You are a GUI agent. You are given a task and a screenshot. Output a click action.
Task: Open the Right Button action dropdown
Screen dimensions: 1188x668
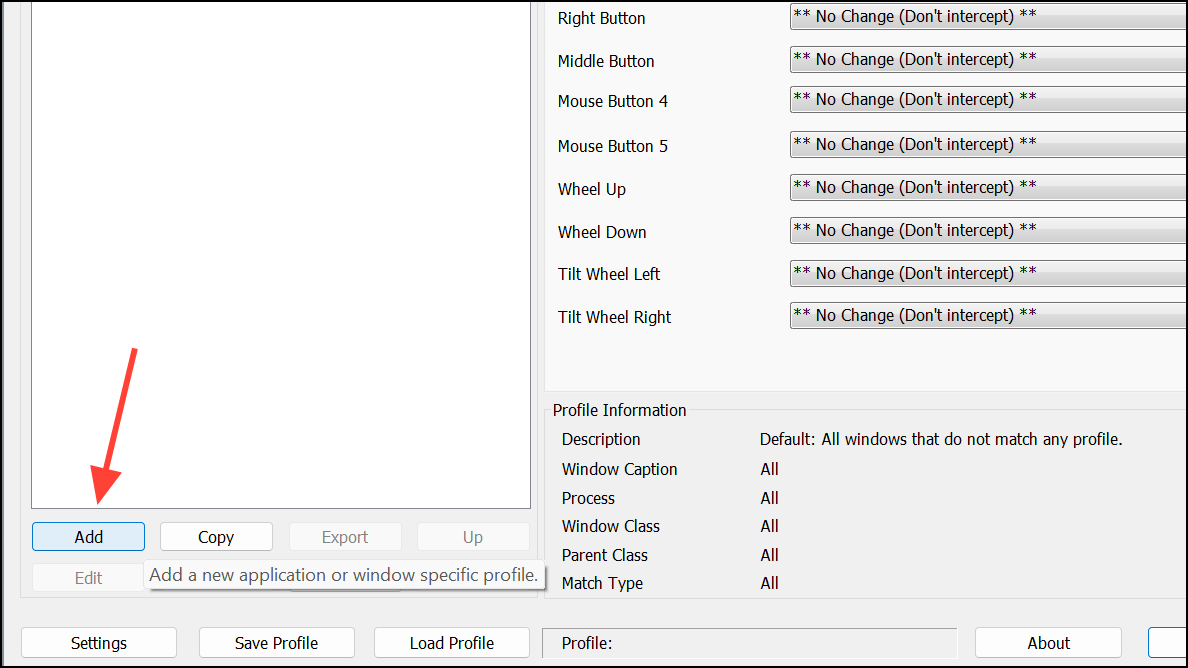tap(988, 17)
